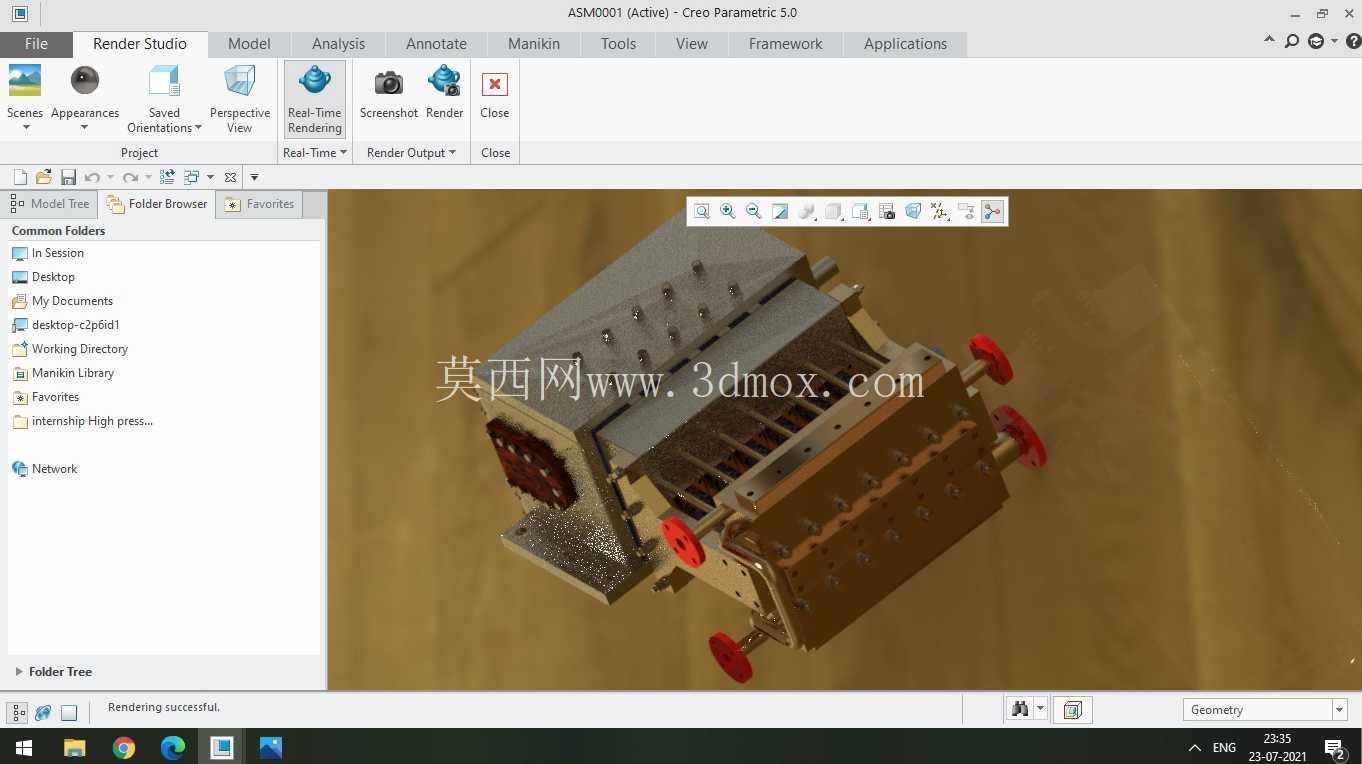Open the internship High press... folder
This screenshot has height=764, width=1362.
click(x=82, y=421)
